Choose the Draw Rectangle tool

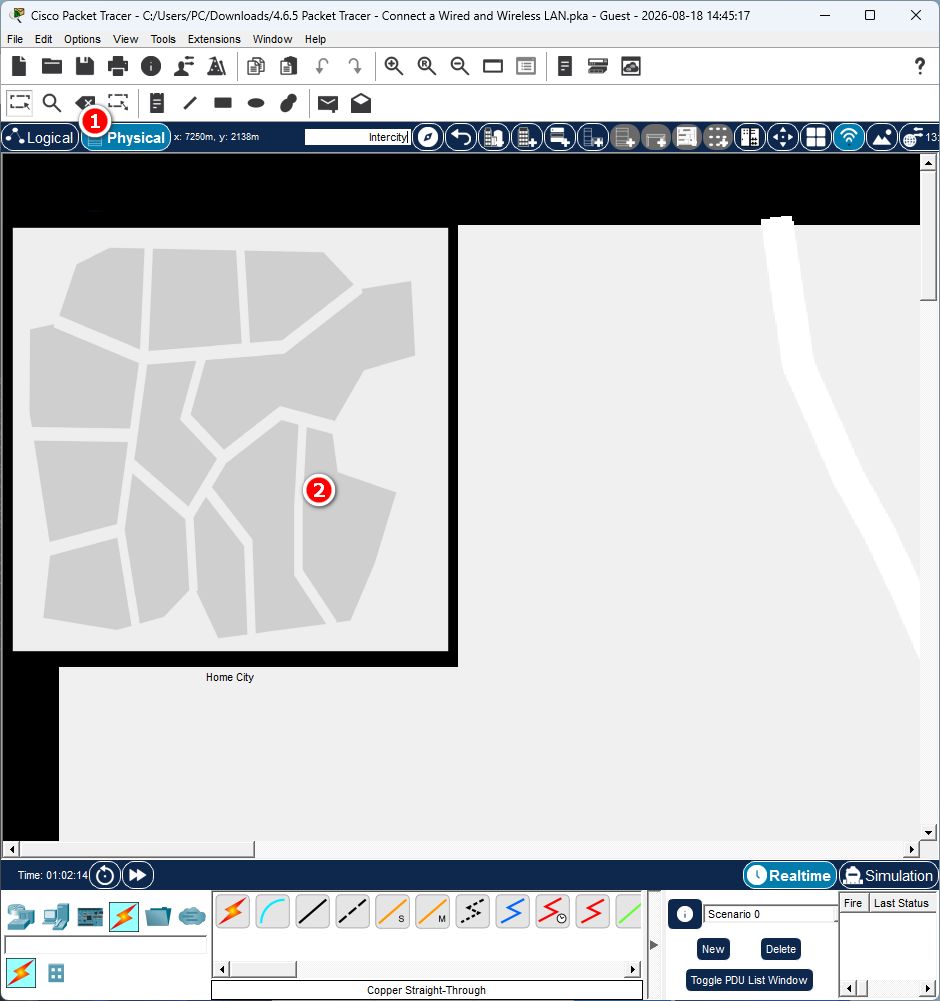(x=223, y=103)
